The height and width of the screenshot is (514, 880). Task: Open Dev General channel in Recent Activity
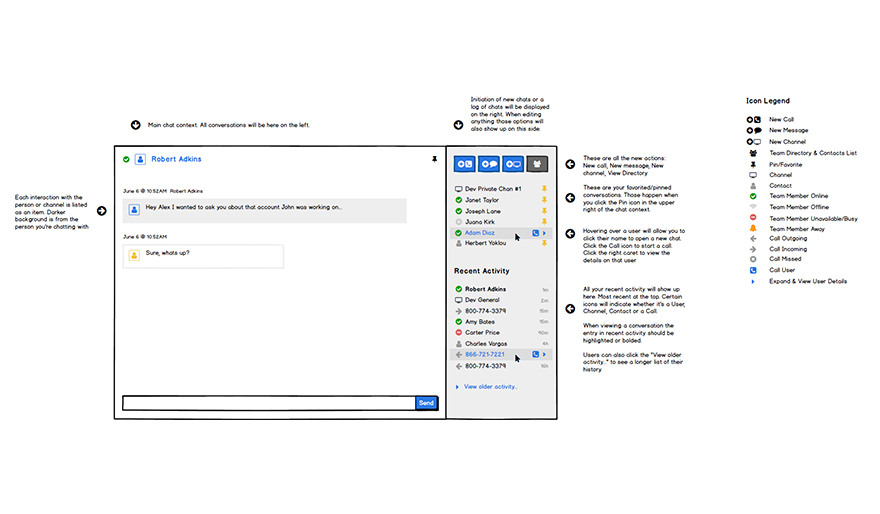tap(482, 300)
